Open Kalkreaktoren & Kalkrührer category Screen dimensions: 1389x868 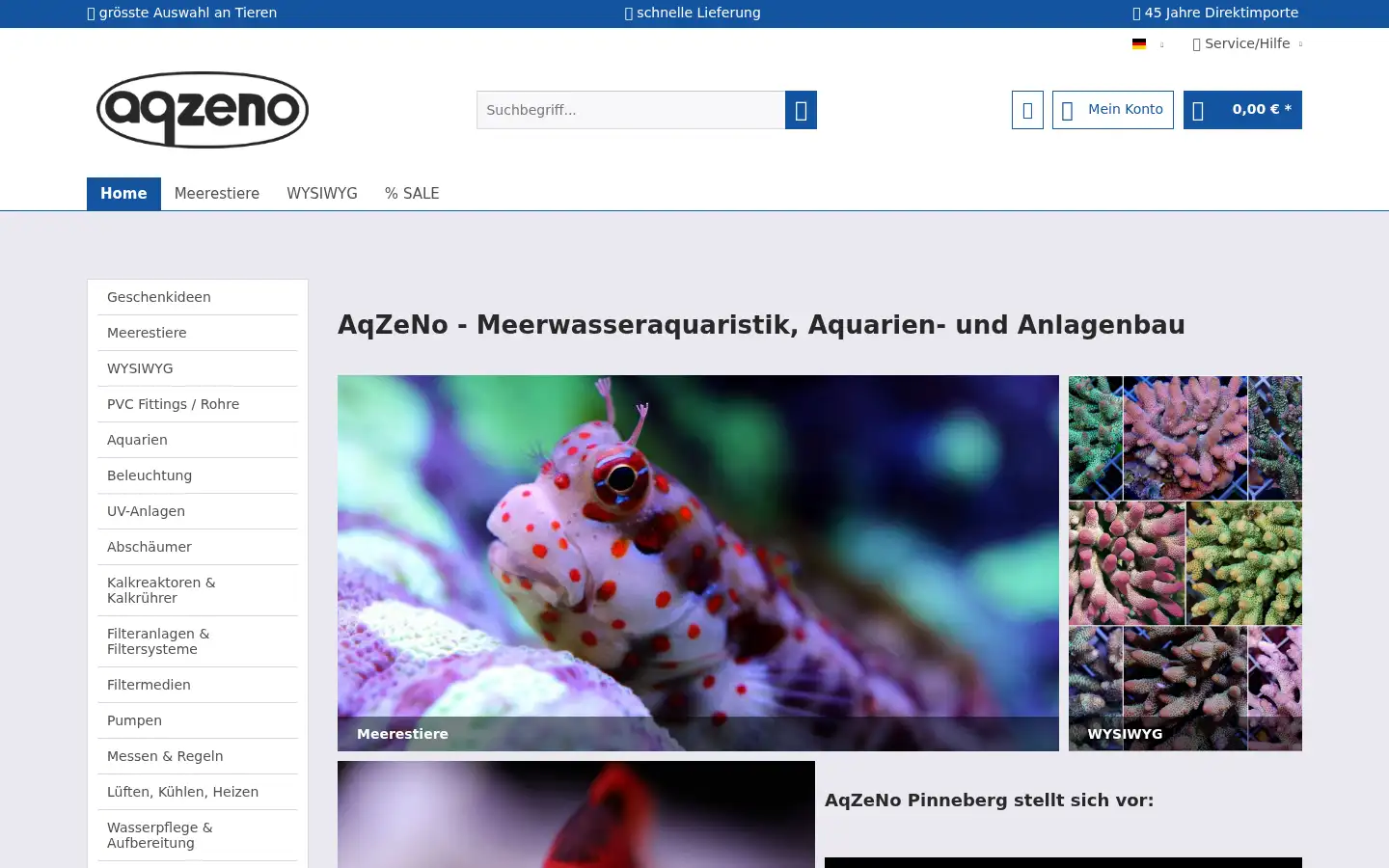[198, 590]
